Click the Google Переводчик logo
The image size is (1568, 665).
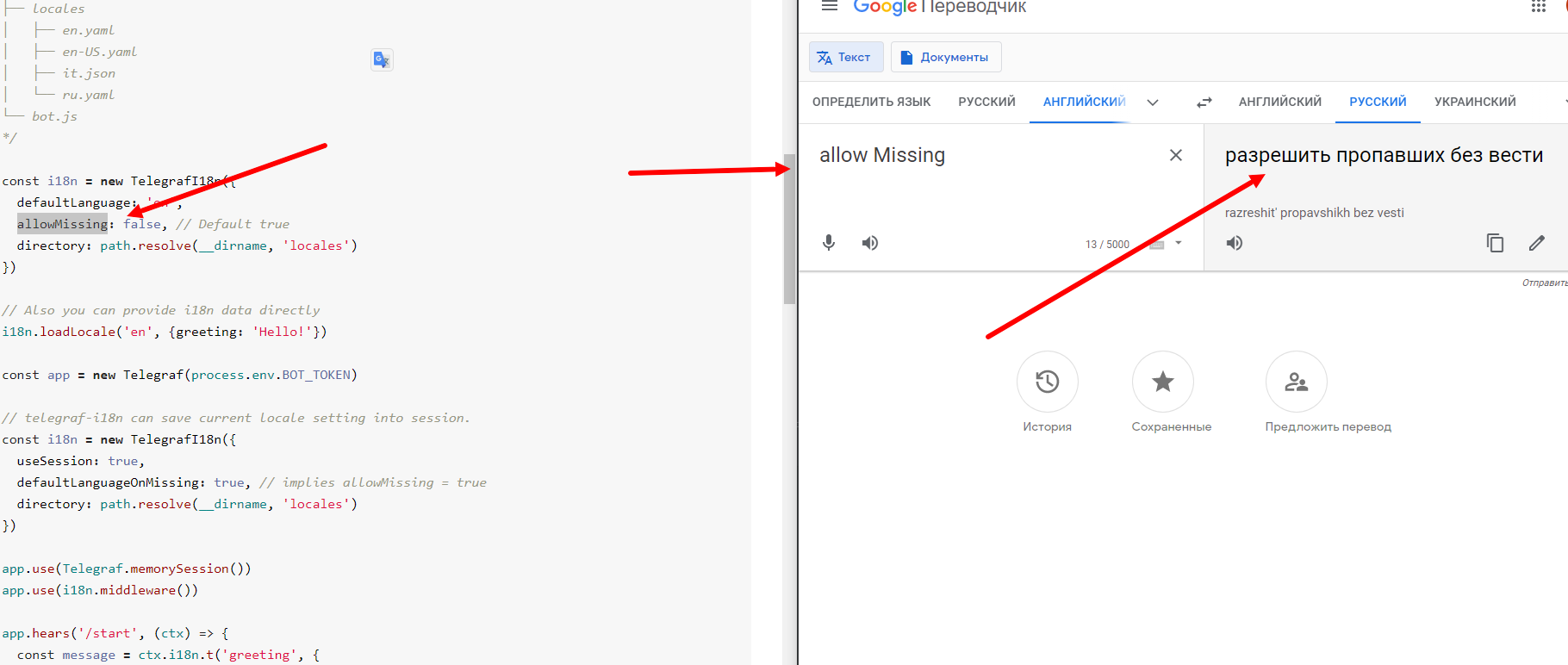point(939,7)
